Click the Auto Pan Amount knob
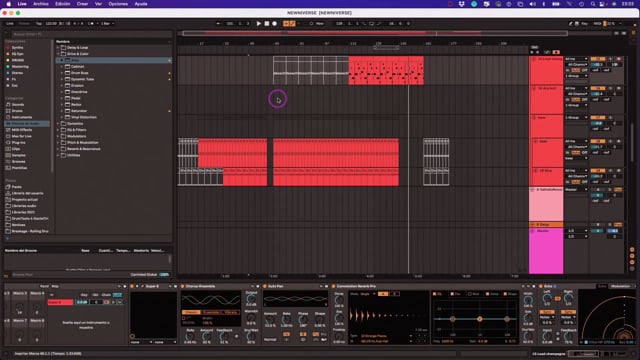The height and width of the screenshot is (360, 640). 270,321
